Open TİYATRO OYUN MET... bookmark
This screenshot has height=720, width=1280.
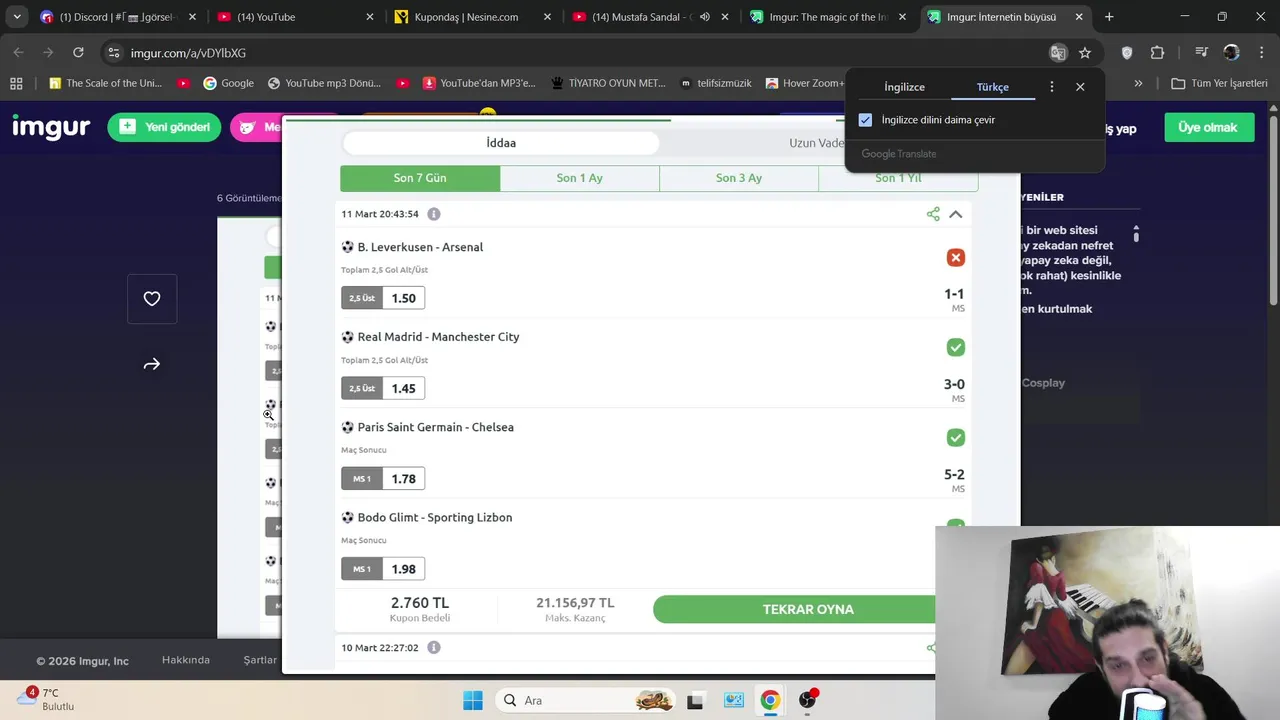[607, 83]
